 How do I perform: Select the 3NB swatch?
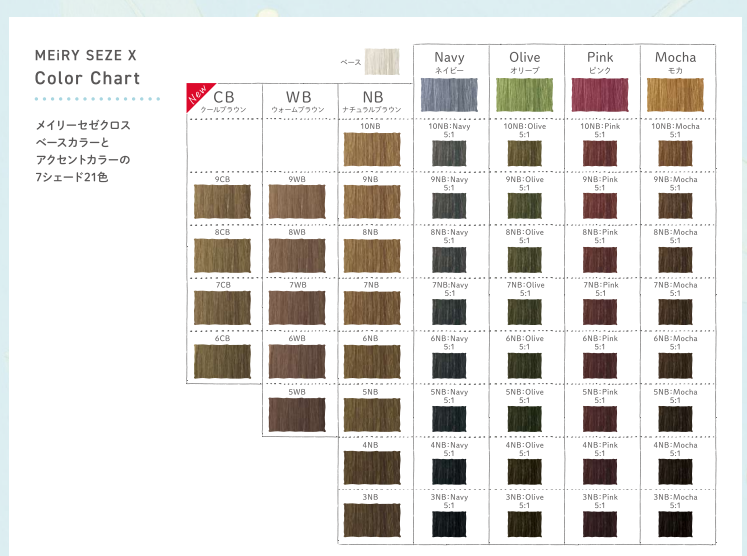[372, 520]
